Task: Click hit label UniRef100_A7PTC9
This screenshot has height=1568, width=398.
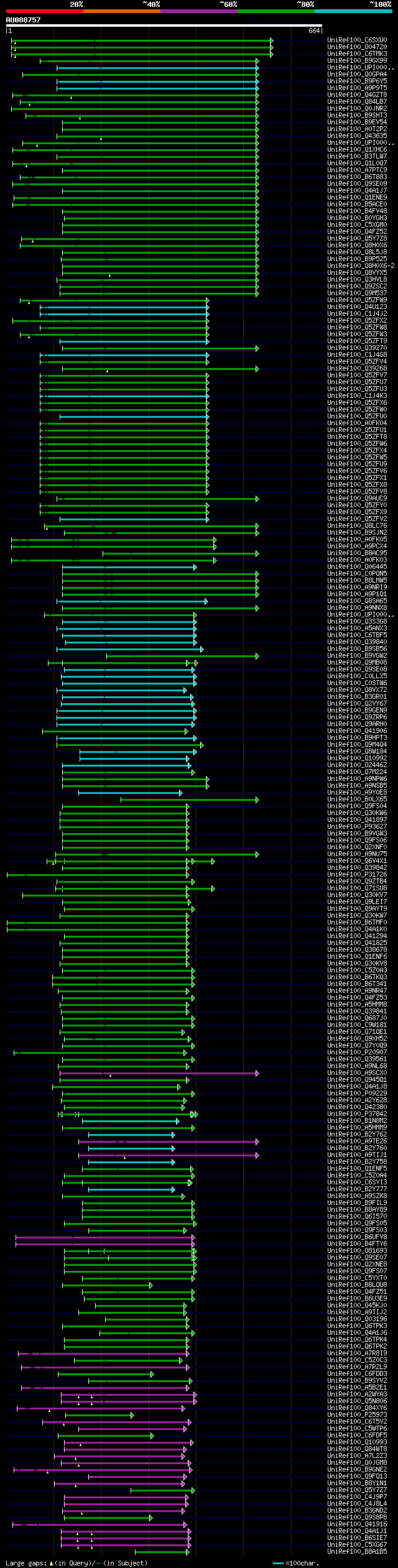Action: [x=357, y=170]
